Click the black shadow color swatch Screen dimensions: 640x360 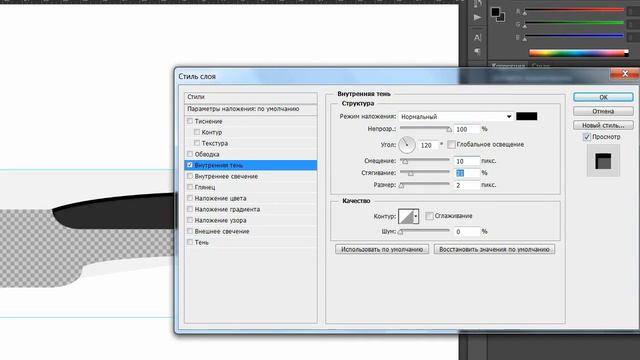[x=527, y=116]
